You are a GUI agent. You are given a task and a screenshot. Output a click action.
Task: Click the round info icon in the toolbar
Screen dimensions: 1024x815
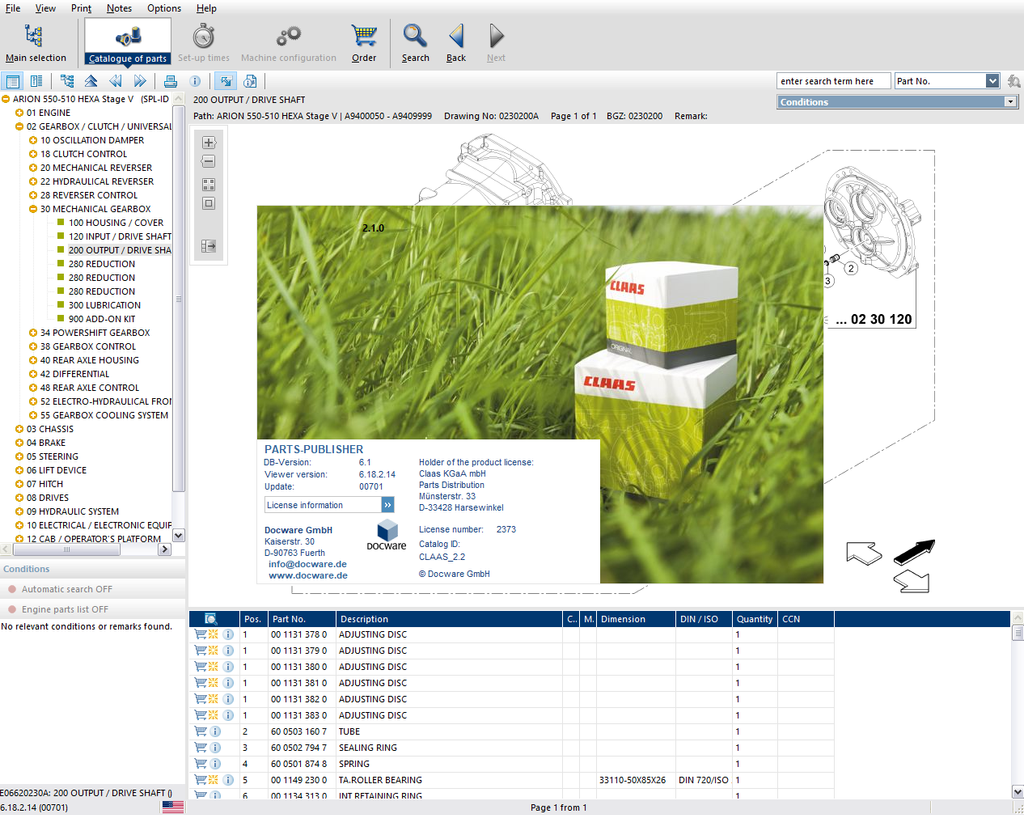click(195, 81)
